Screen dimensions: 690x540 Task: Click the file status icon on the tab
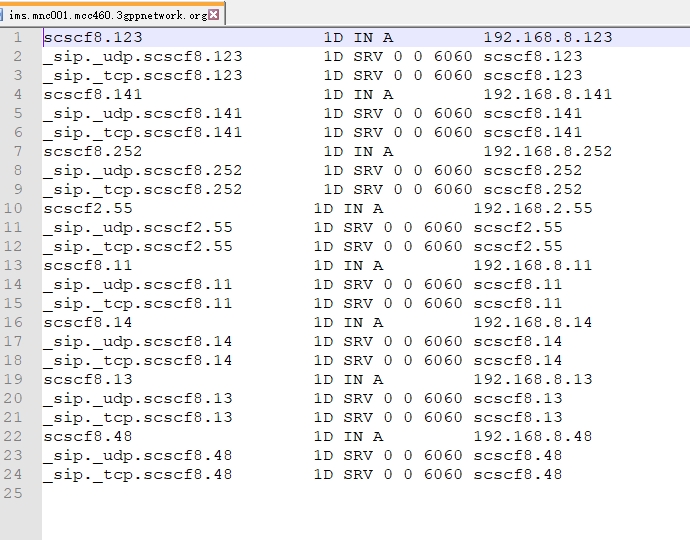tap(4, 15)
